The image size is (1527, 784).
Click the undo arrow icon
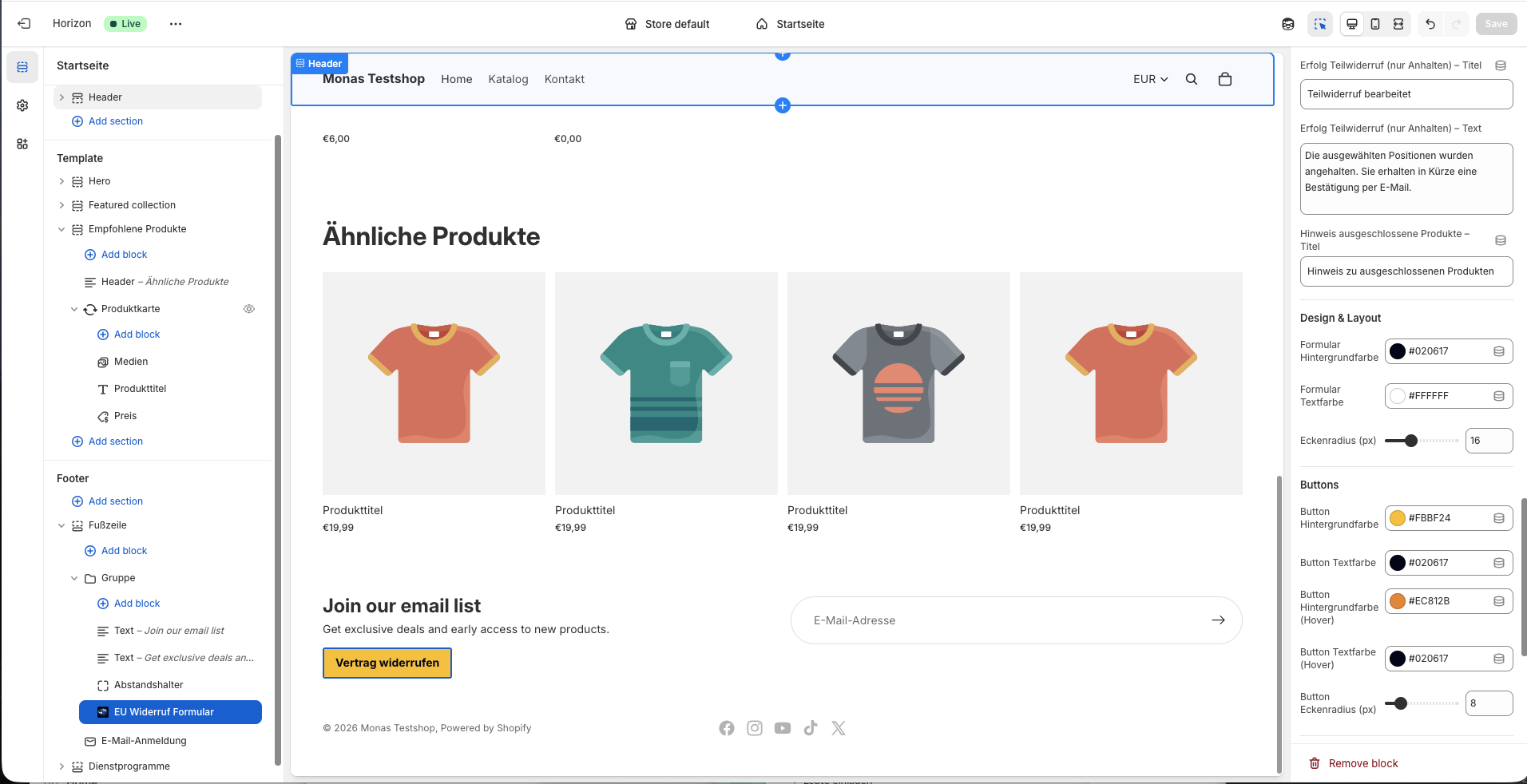1430,24
